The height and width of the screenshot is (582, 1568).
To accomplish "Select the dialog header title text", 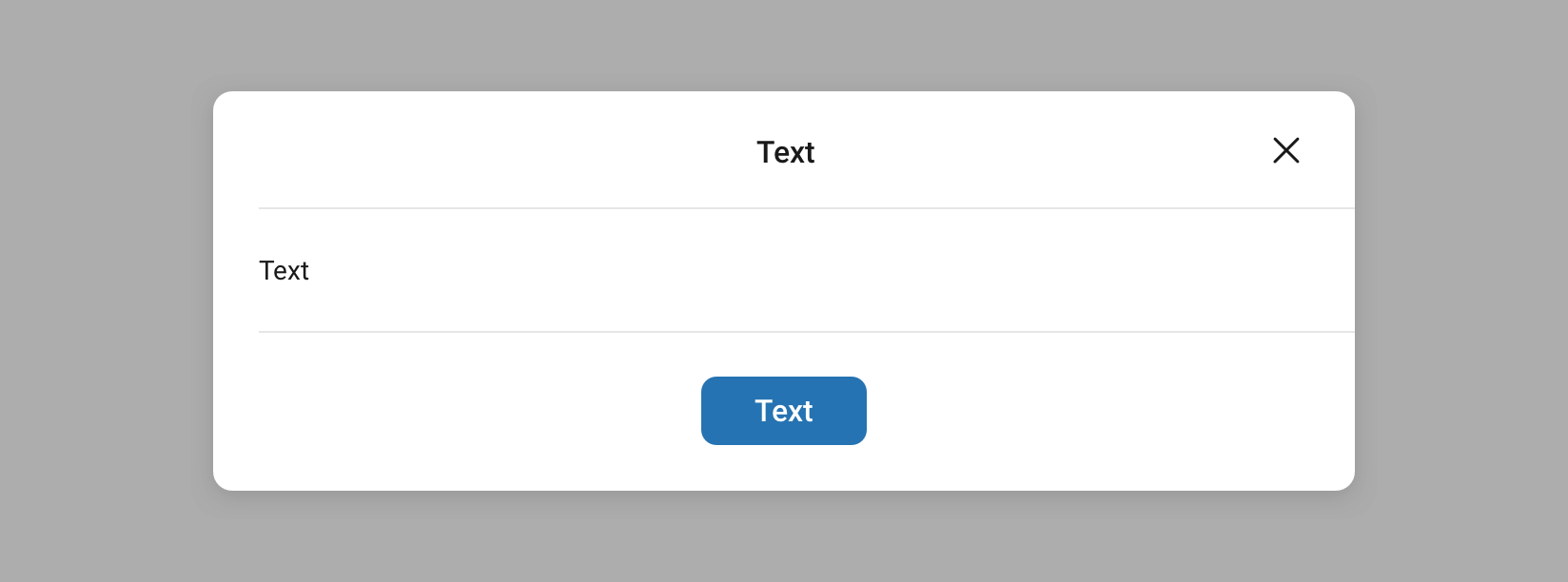I will point(785,152).
